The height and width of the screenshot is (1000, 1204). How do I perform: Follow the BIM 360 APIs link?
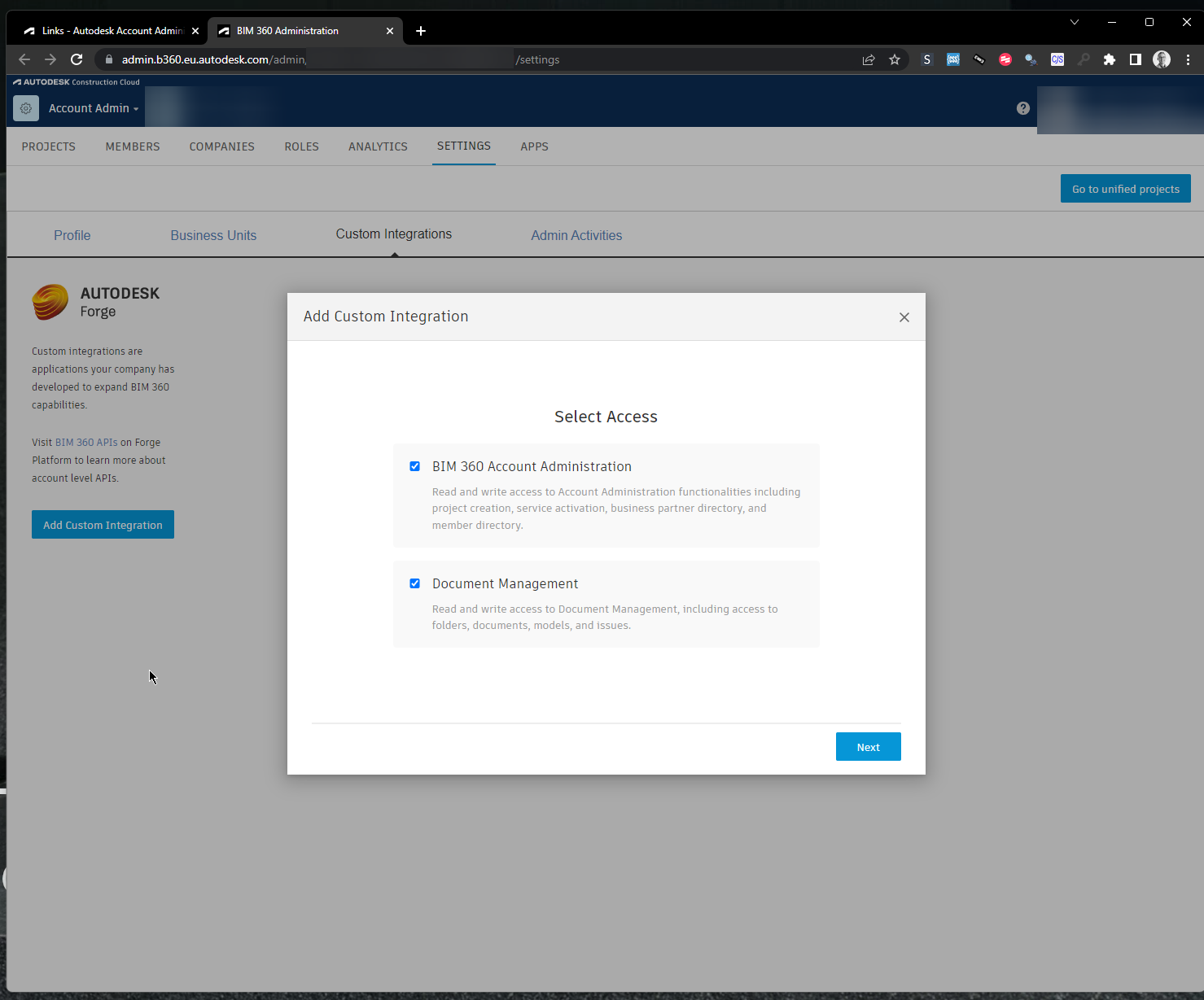coord(86,443)
